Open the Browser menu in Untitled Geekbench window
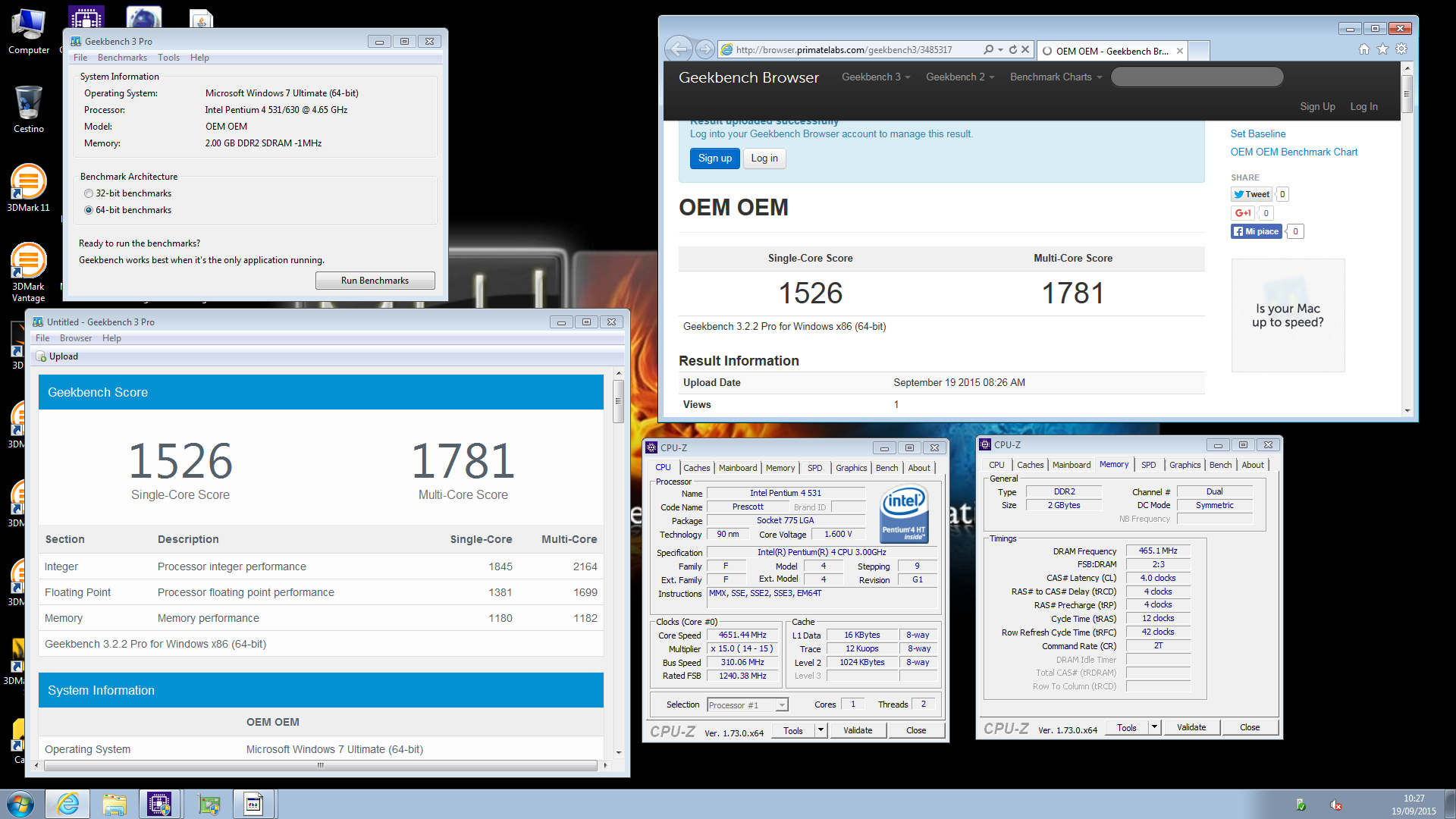The width and height of the screenshot is (1456, 819). coord(76,338)
